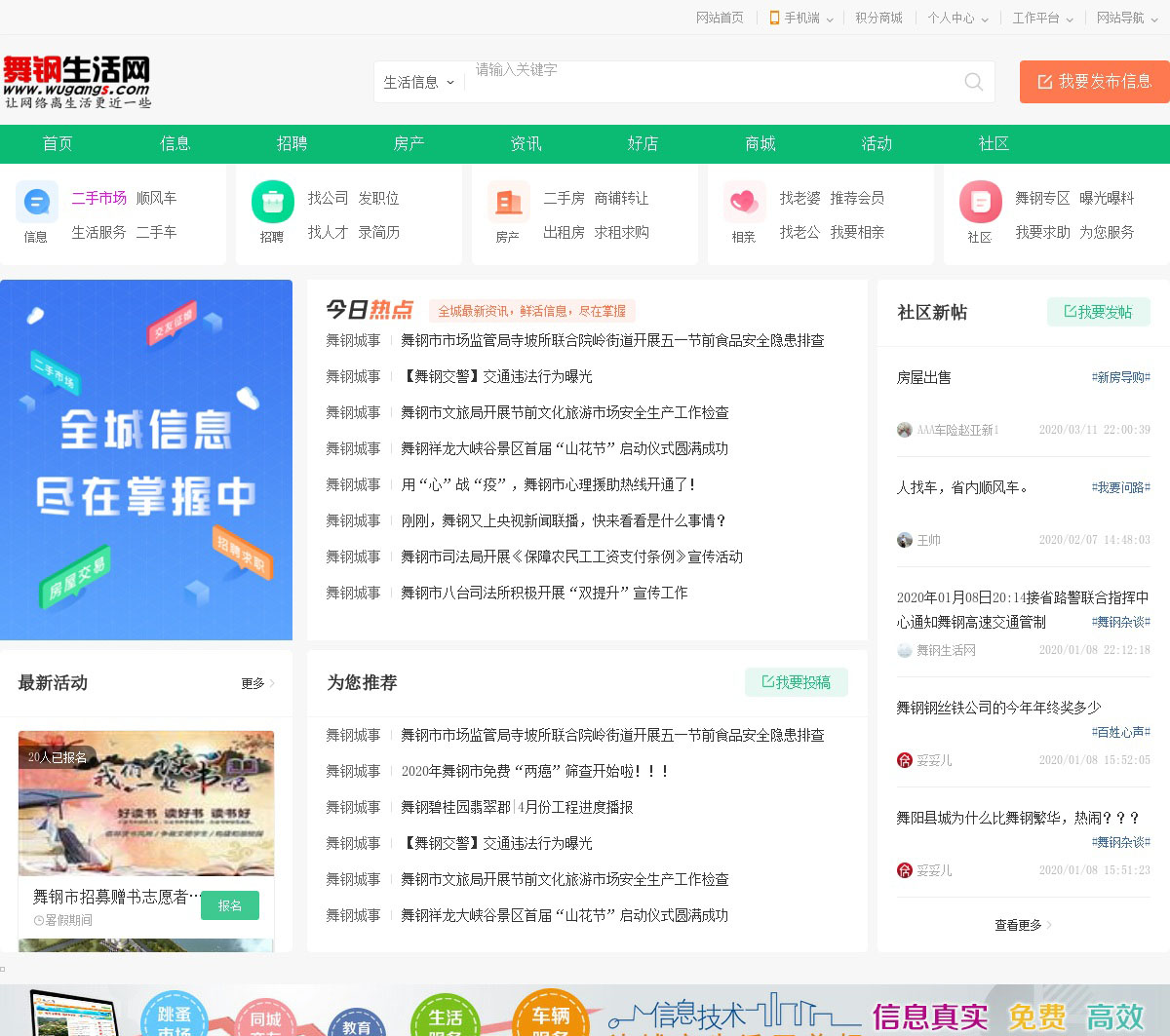
Task: Open the 查看更多 link in 社区新帖
Action: pos(1022,925)
